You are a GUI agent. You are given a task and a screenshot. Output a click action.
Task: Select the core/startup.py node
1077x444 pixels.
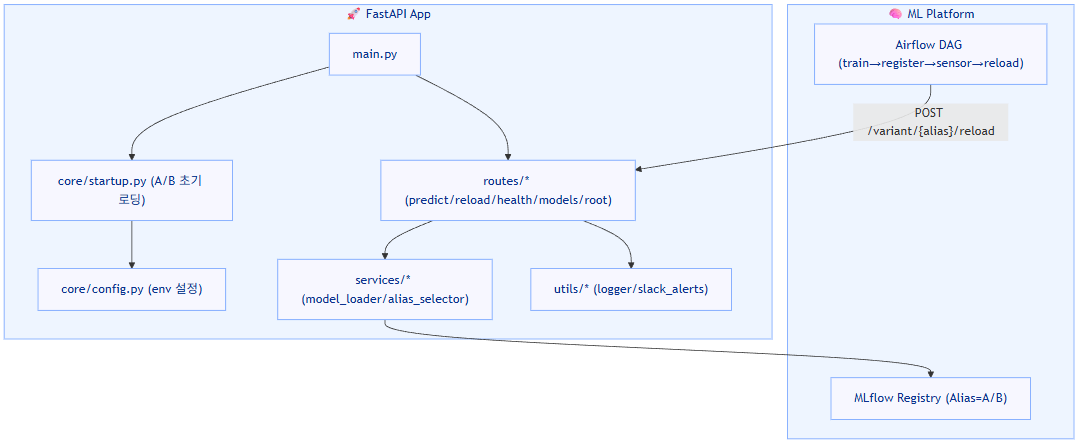pyautogui.click(x=132, y=190)
